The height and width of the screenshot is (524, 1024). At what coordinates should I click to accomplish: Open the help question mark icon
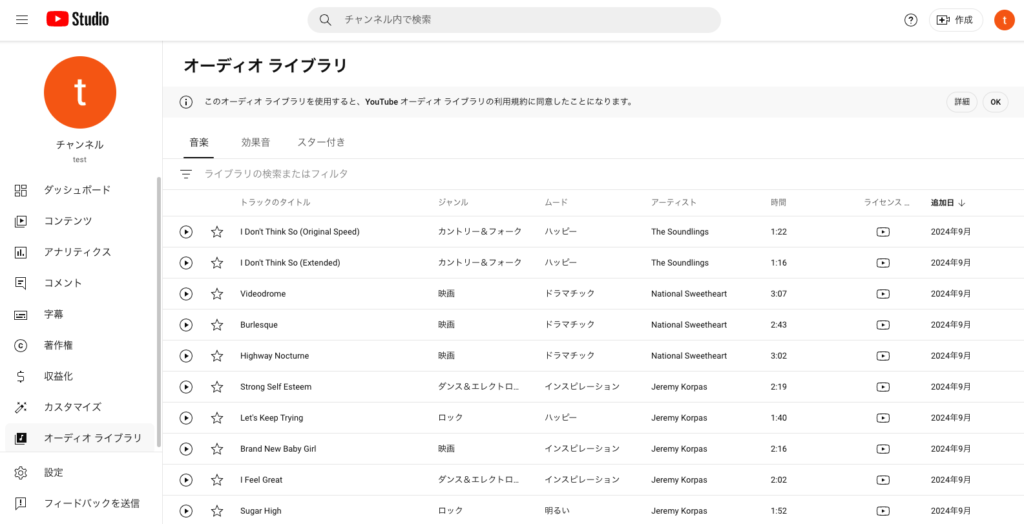click(x=910, y=20)
